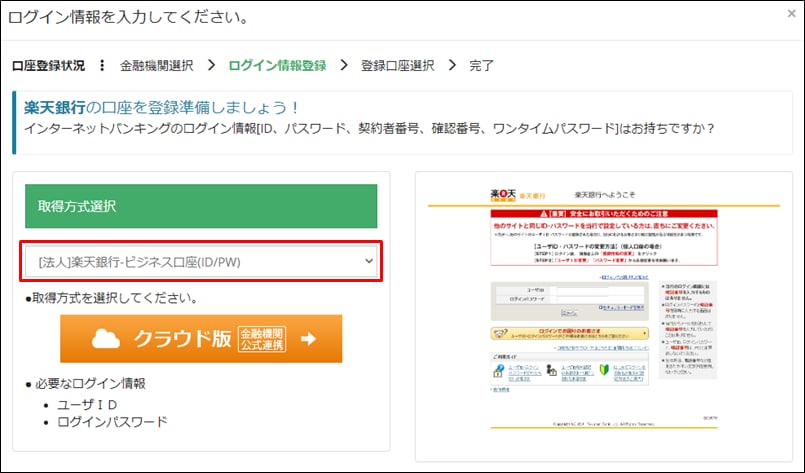
Task: Click the dropdown arrow of the 取得方式 select box
Action: (x=368, y=262)
